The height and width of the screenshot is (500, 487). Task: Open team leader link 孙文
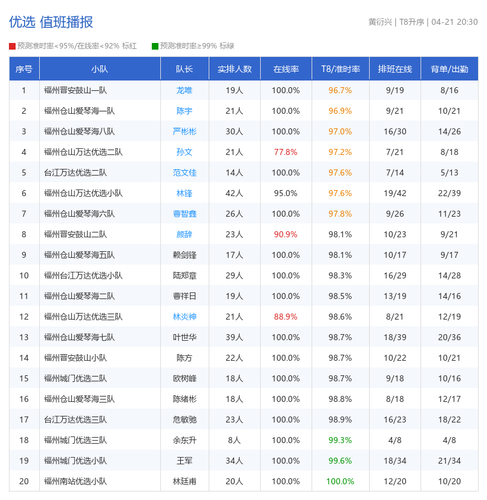click(x=184, y=152)
